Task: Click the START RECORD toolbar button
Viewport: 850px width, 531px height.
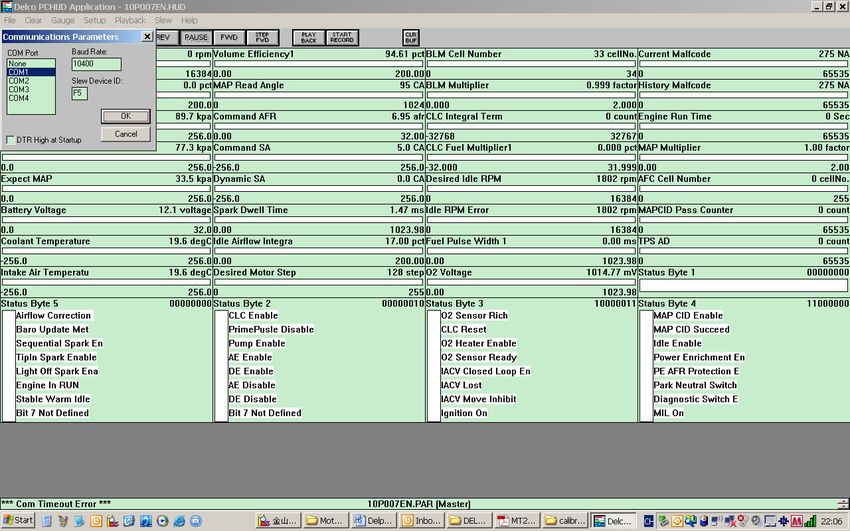Action: [x=342, y=37]
